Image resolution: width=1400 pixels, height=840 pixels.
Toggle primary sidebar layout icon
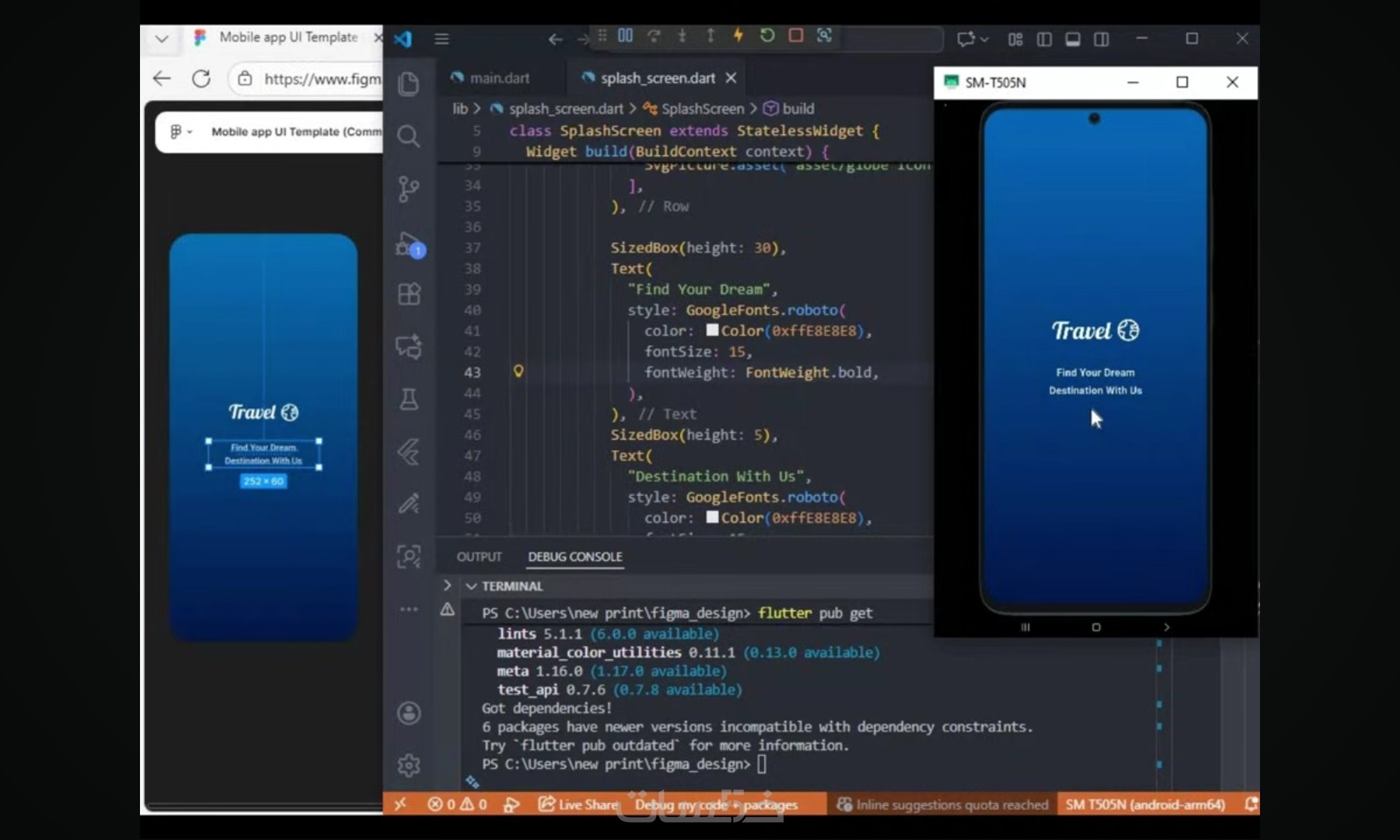point(1044,39)
